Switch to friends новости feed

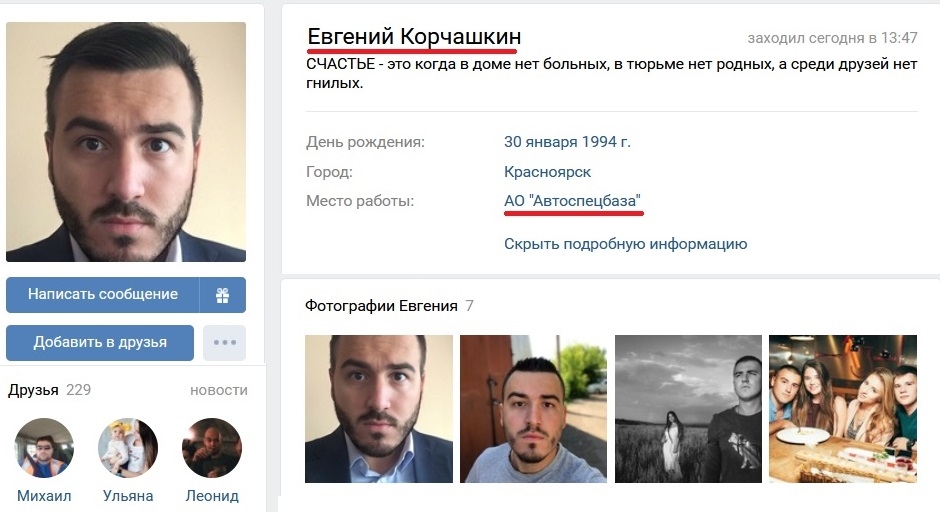219,390
